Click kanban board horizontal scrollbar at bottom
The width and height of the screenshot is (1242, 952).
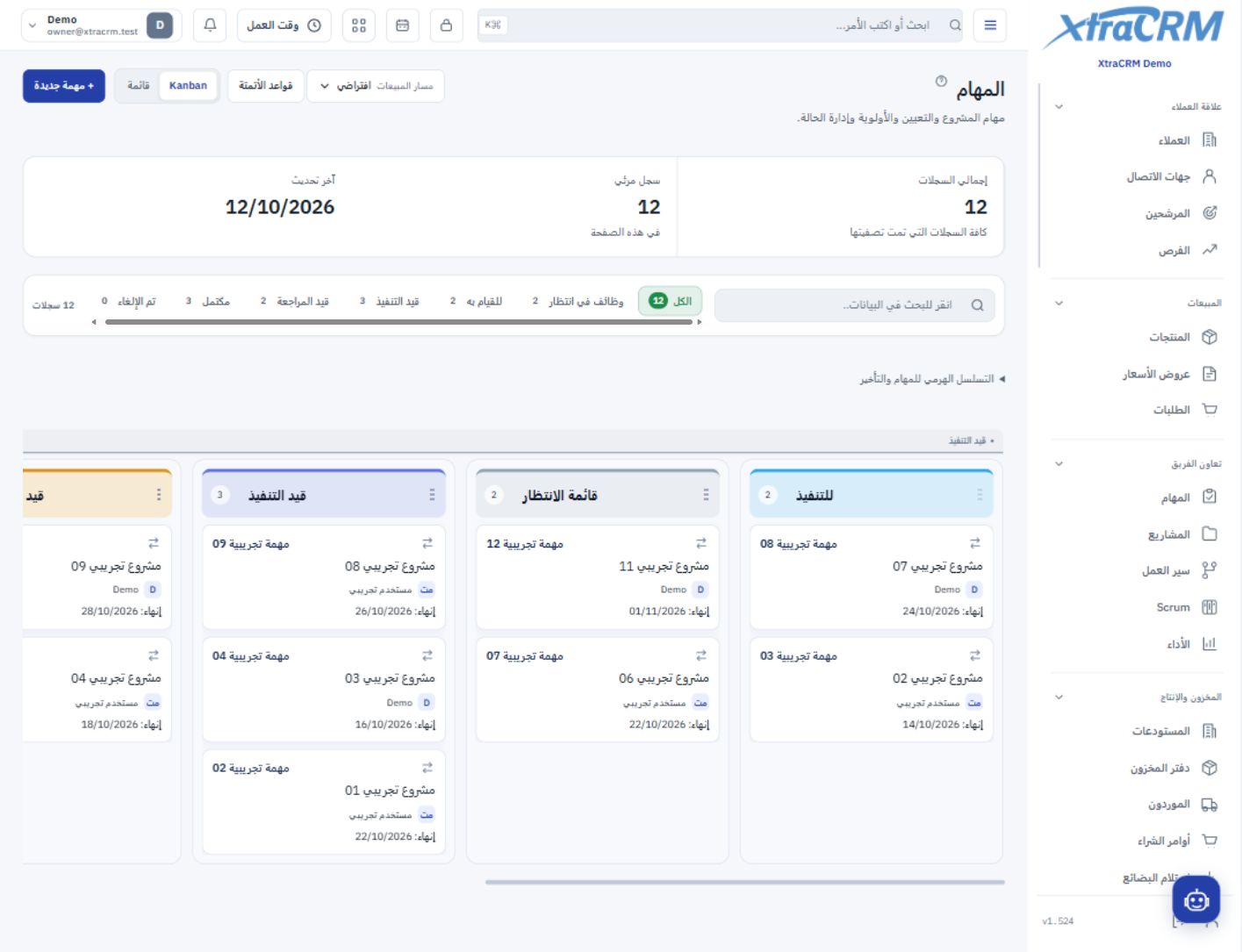click(x=744, y=882)
